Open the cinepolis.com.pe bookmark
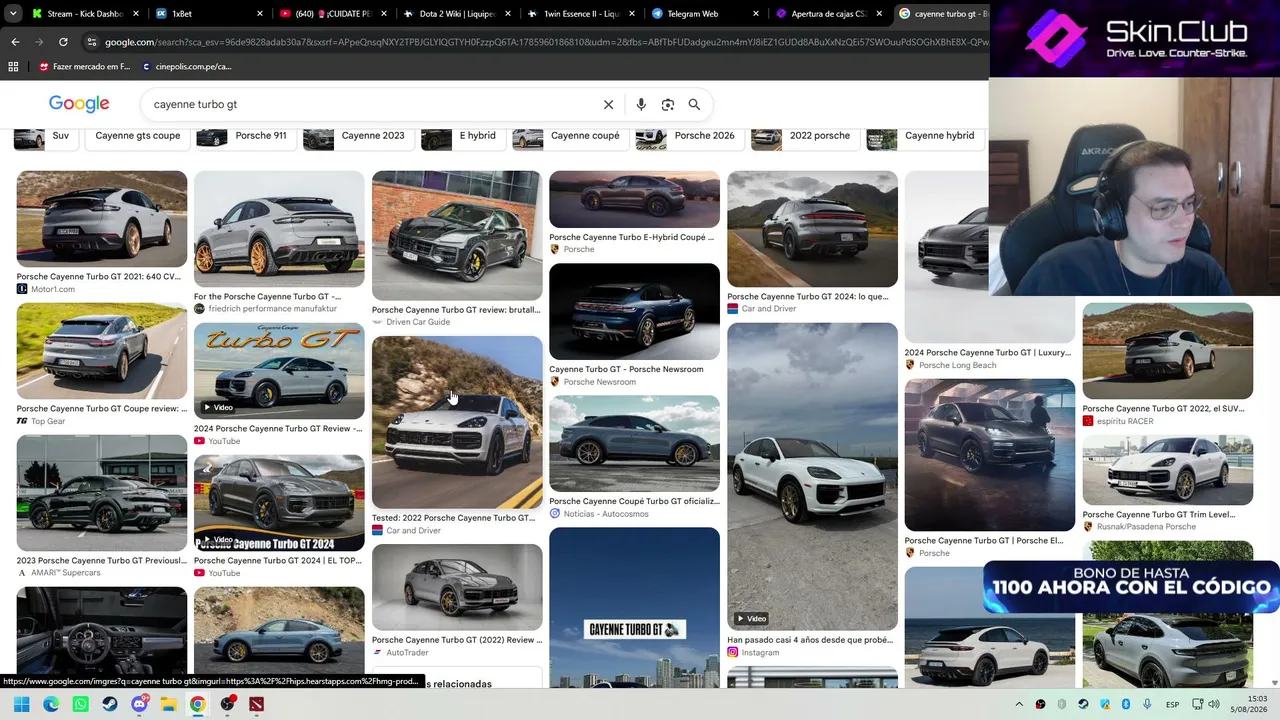This screenshot has width=1280, height=720. pyautogui.click(x=187, y=67)
